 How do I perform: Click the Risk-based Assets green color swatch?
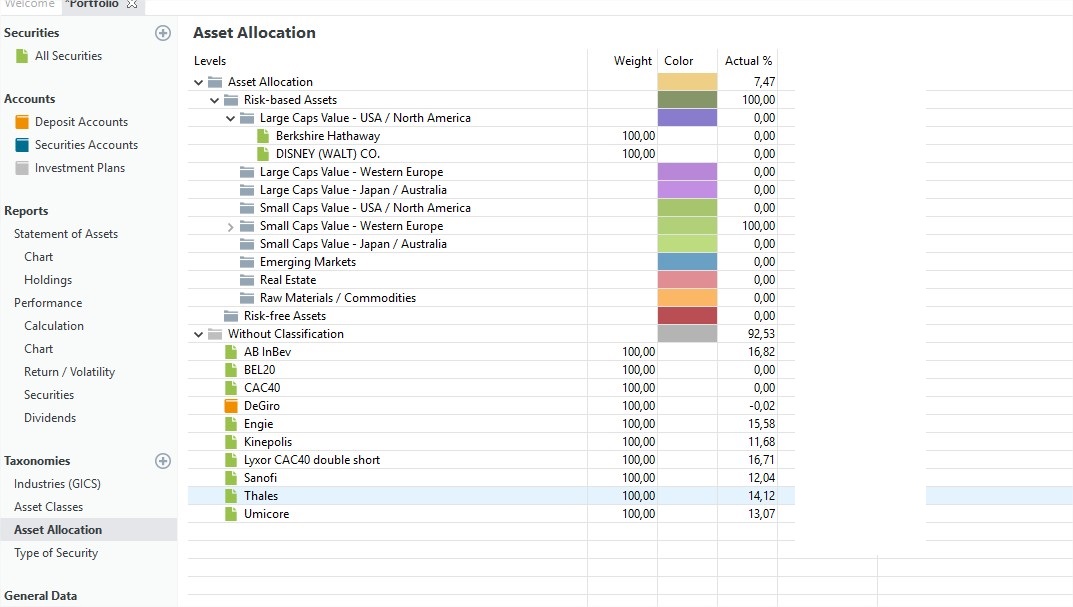coord(687,100)
